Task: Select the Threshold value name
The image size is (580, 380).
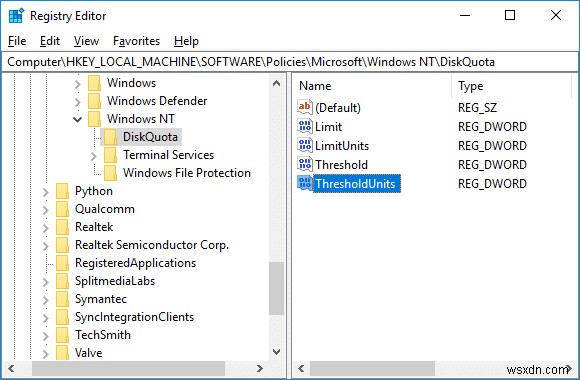Action: 341,164
